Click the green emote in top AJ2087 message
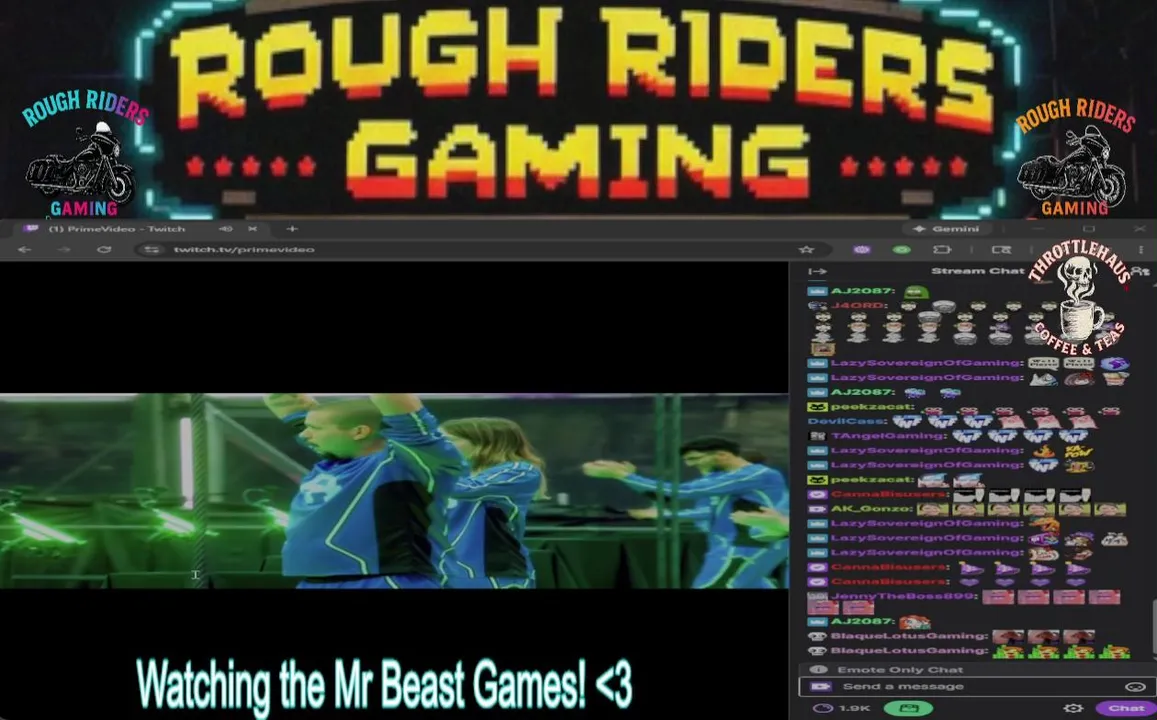Viewport: 1157px width, 720px height. tap(916, 291)
